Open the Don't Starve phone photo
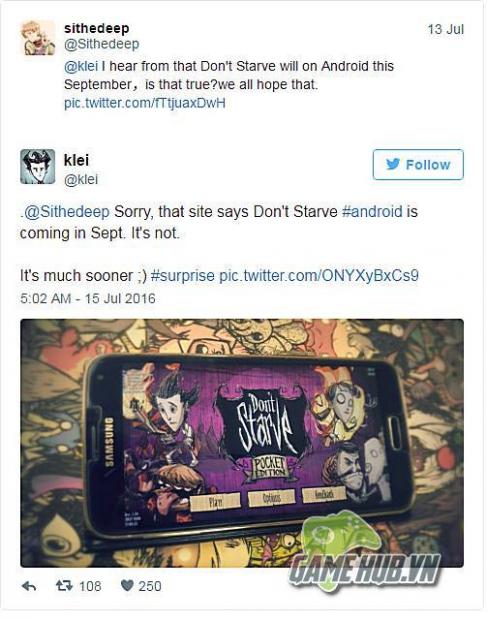 242,443
